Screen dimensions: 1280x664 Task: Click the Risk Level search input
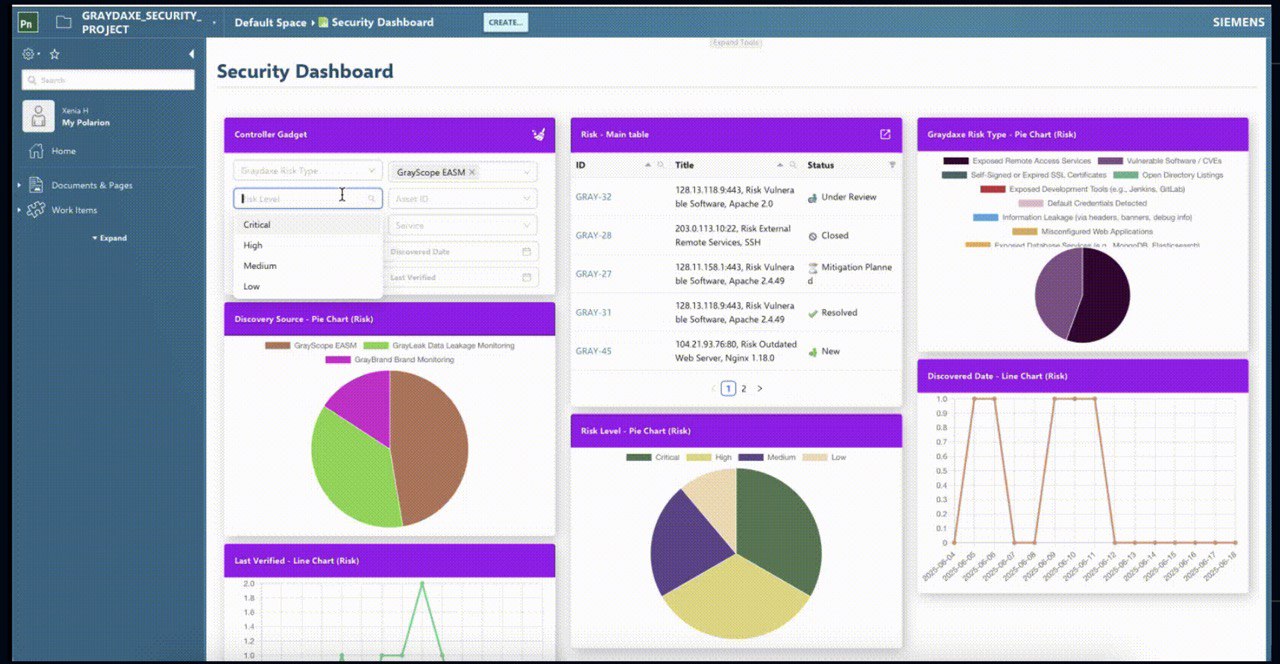[308, 198]
